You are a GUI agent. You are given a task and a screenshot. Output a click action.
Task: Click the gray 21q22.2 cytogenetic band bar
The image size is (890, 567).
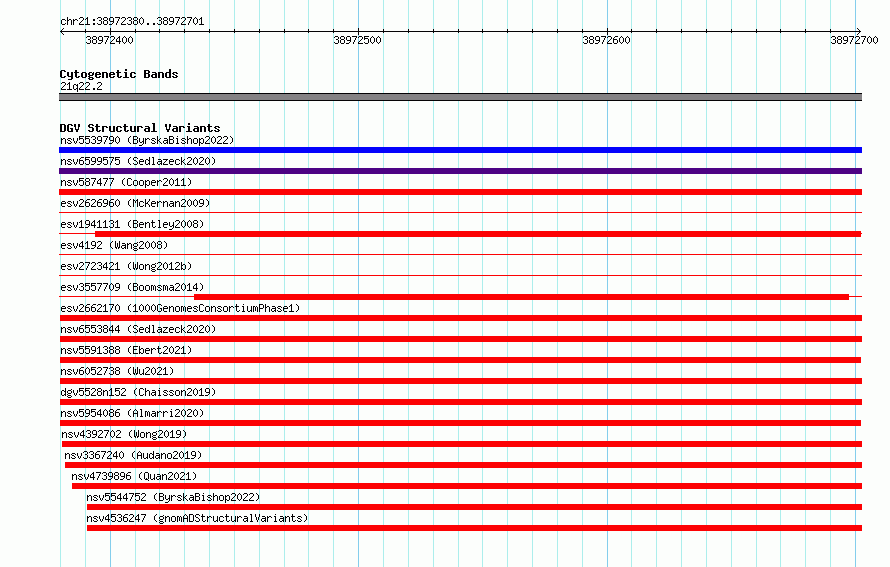point(460,97)
